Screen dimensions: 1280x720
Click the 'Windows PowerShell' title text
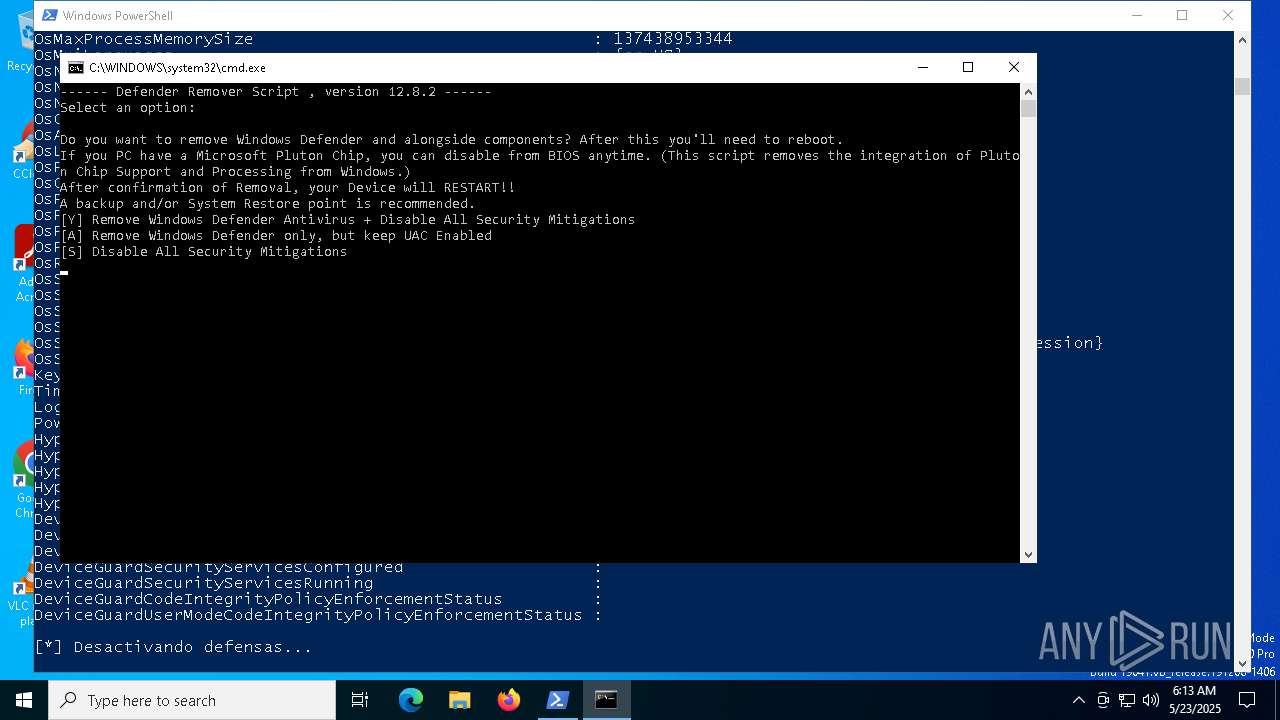(117, 16)
